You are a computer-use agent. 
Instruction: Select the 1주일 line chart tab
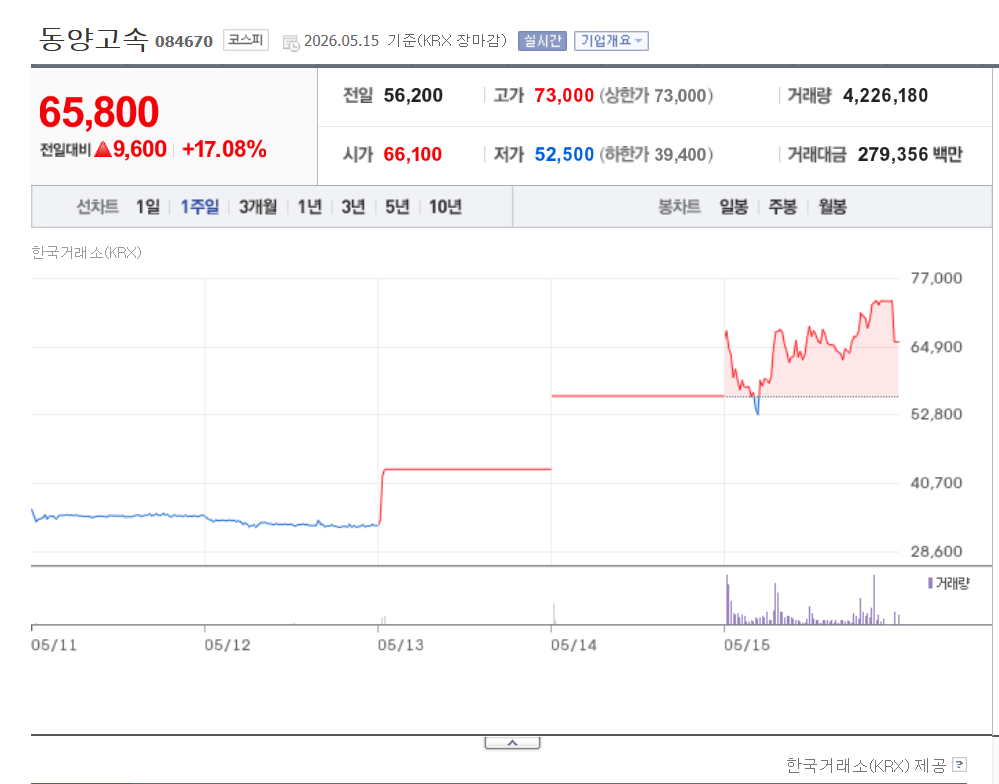(x=199, y=206)
